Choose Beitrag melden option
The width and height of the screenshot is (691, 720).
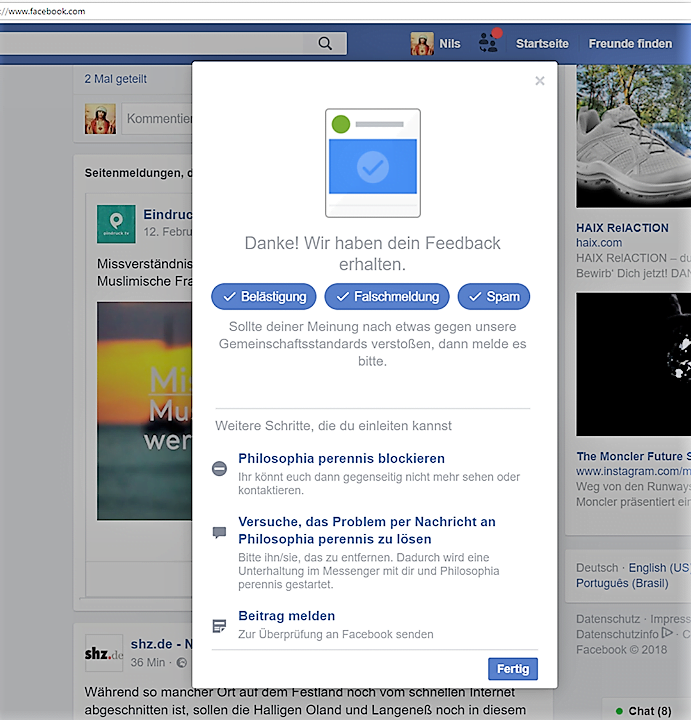click(x=286, y=616)
